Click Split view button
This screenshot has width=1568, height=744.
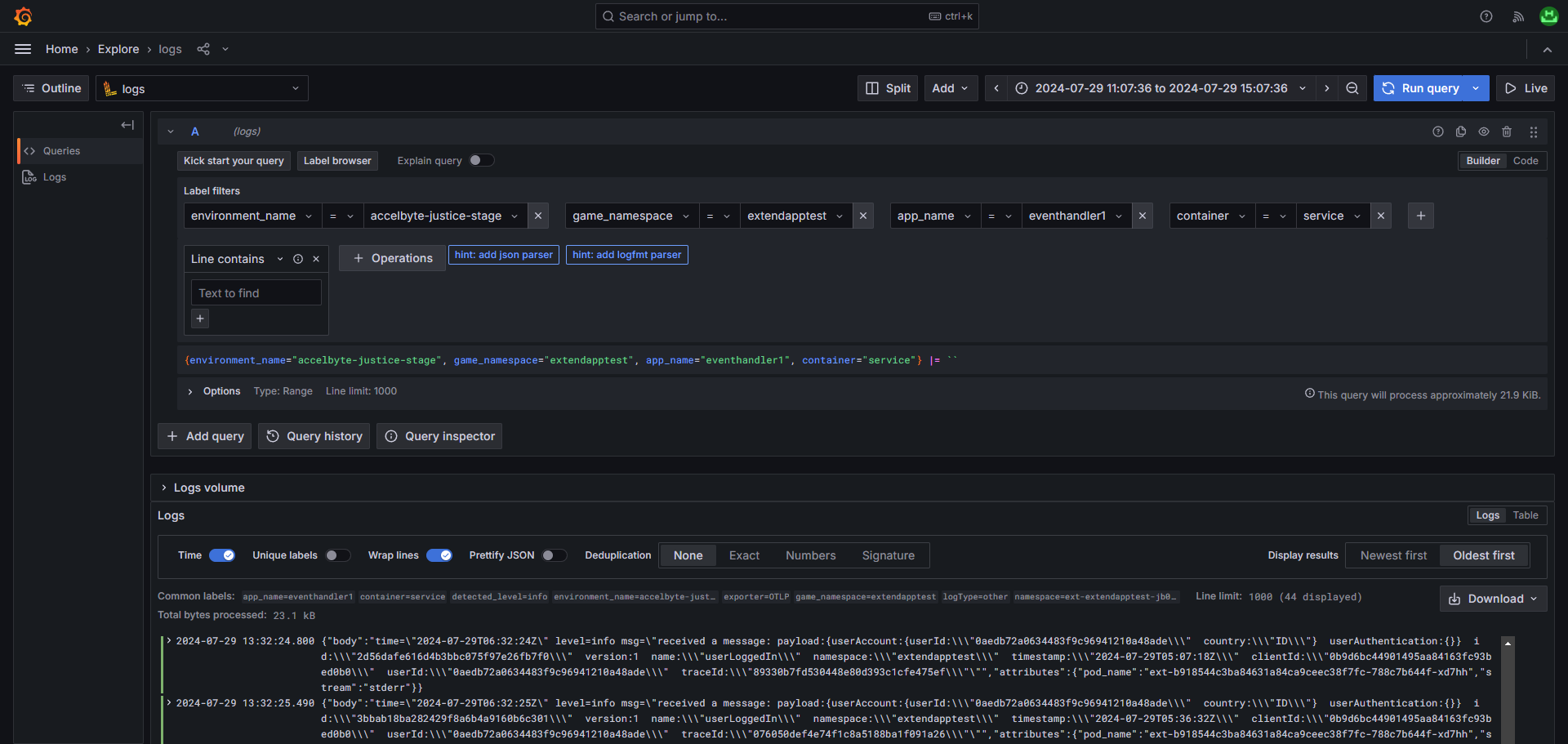[x=888, y=88]
